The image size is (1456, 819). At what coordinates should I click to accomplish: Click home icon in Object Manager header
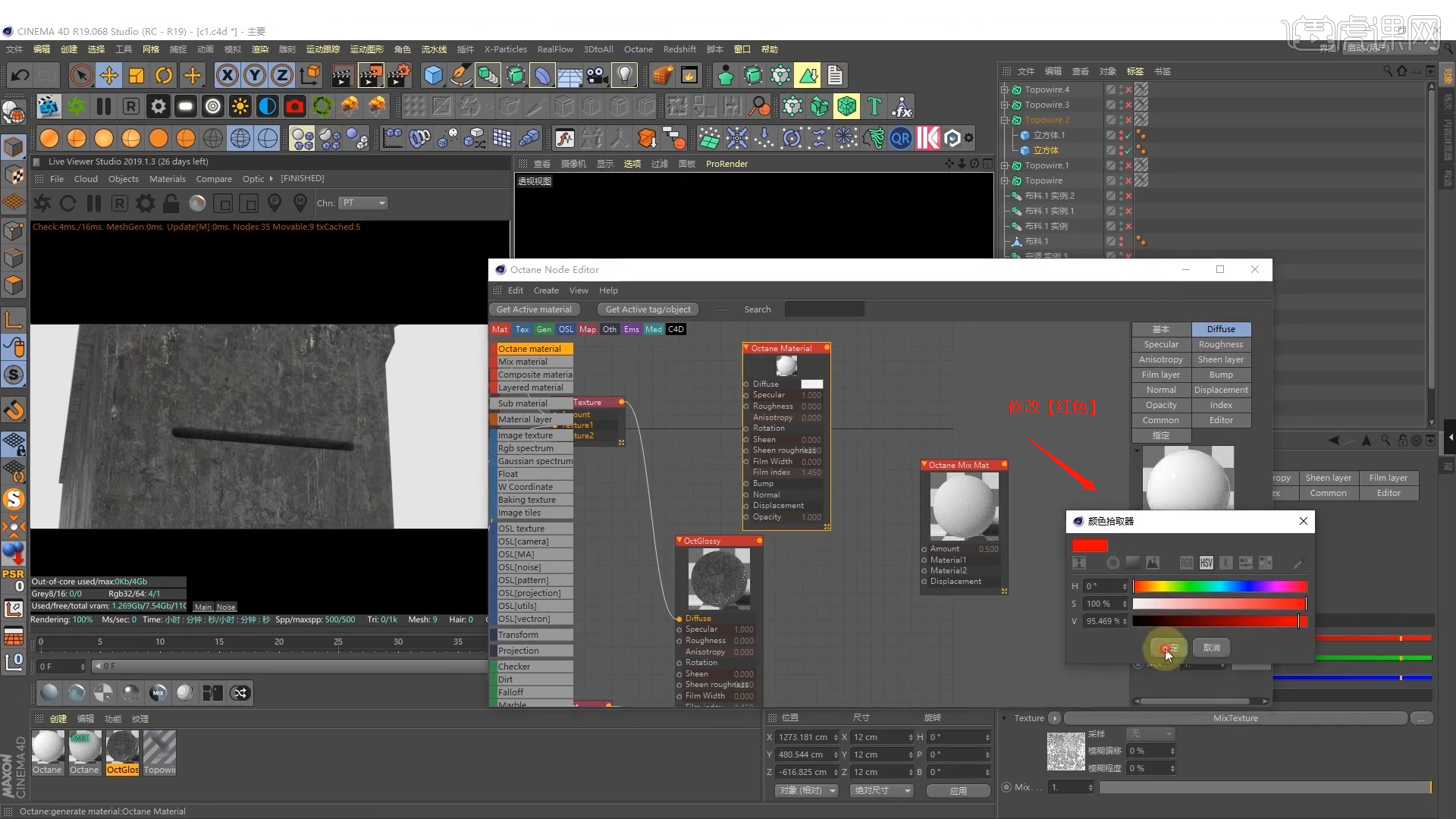pyautogui.click(x=1402, y=71)
